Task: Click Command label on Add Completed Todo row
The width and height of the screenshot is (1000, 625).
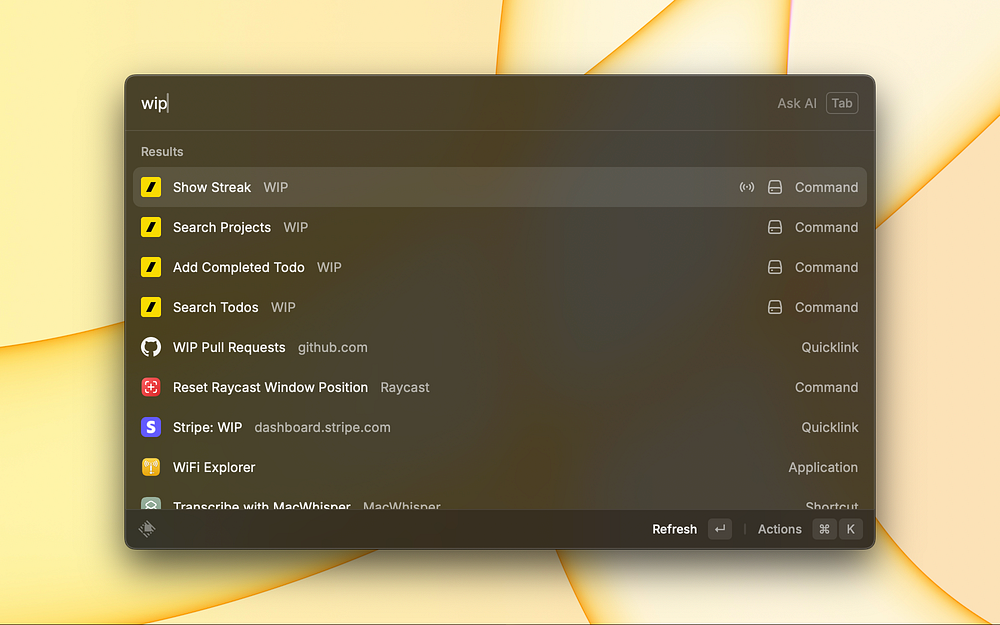Action: [x=826, y=267]
